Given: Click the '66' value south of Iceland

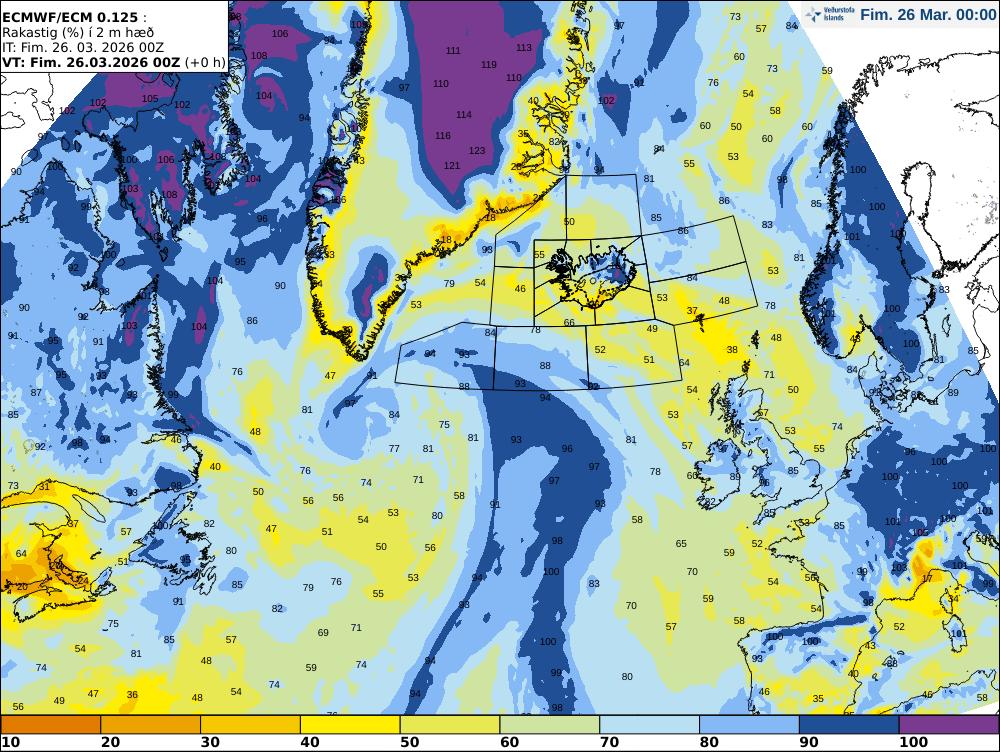Looking at the screenshot, I should coord(570,323).
